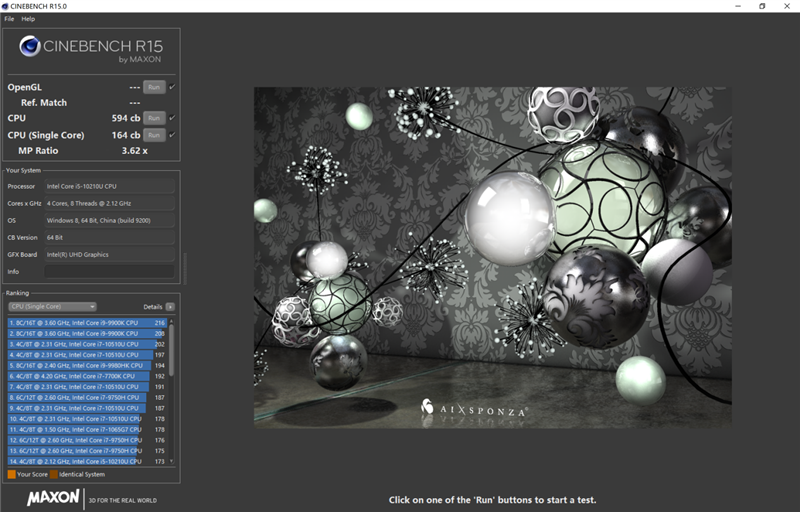The image size is (800, 512).
Task: Click the CB Version field 64 Bit
Action: click(109, 237)
